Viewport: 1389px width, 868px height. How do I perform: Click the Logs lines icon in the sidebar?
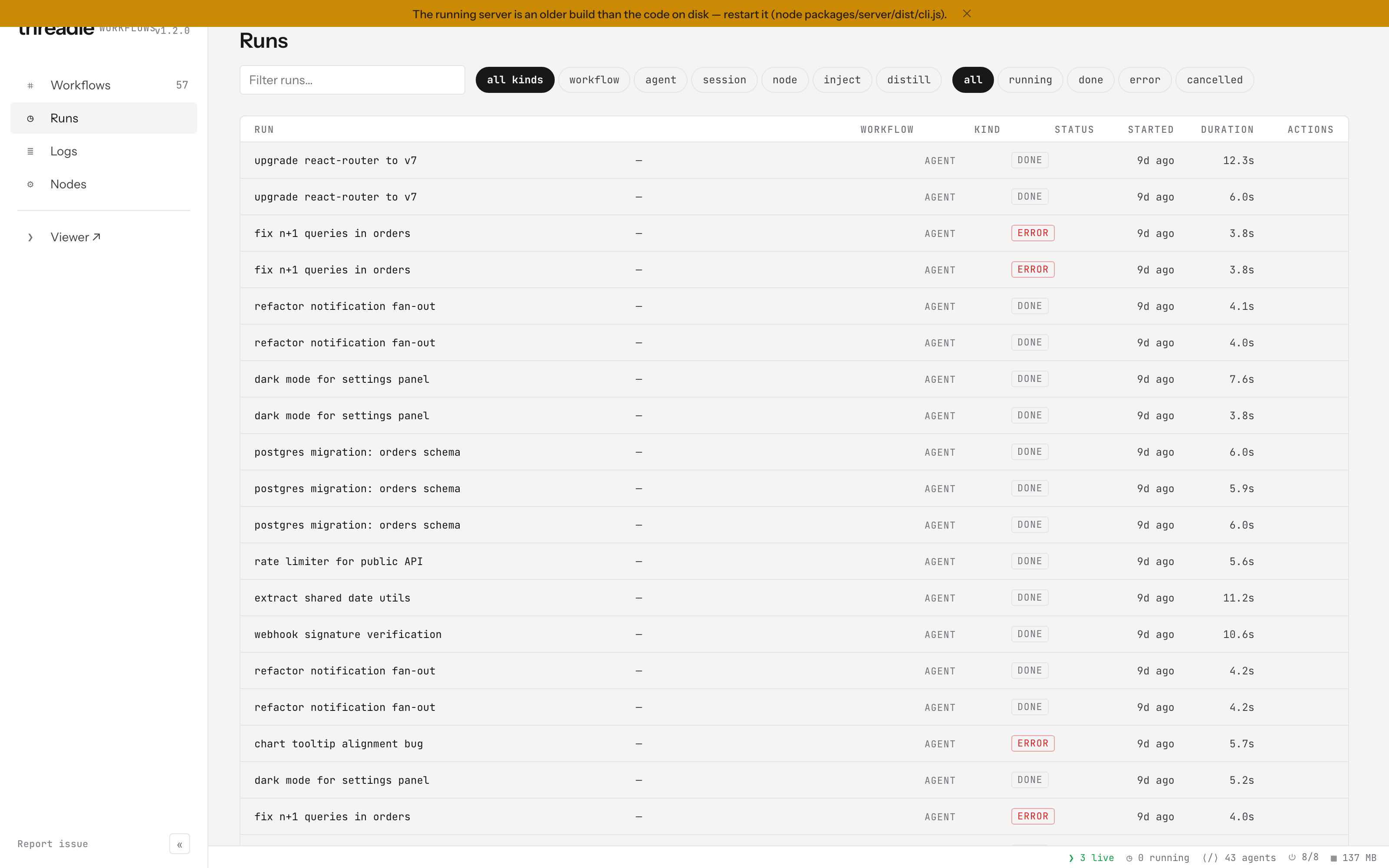tap(30, 151)
